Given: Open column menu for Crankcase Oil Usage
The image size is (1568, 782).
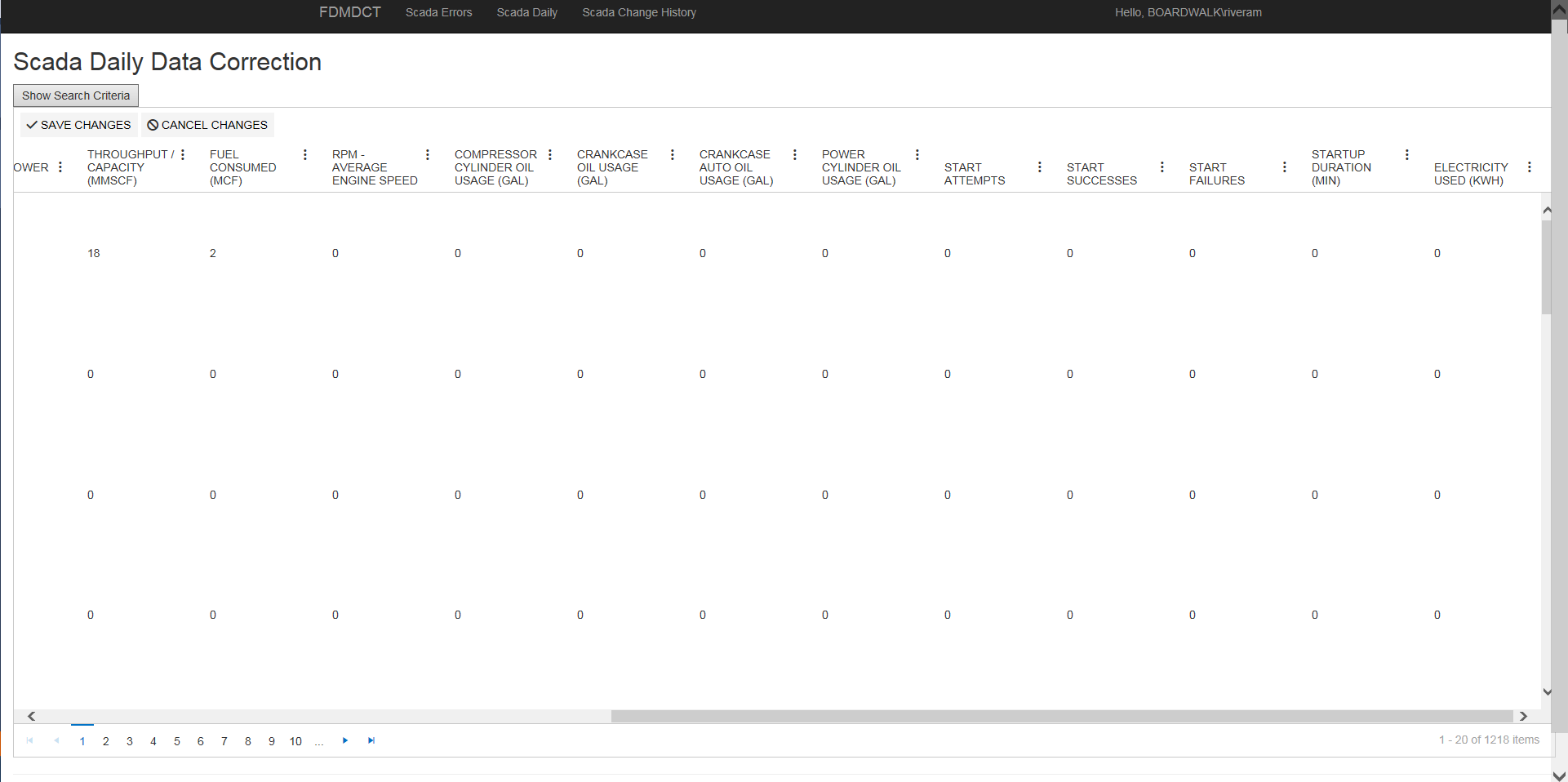Looking at the screenshot, I should (x=673, y=154).
